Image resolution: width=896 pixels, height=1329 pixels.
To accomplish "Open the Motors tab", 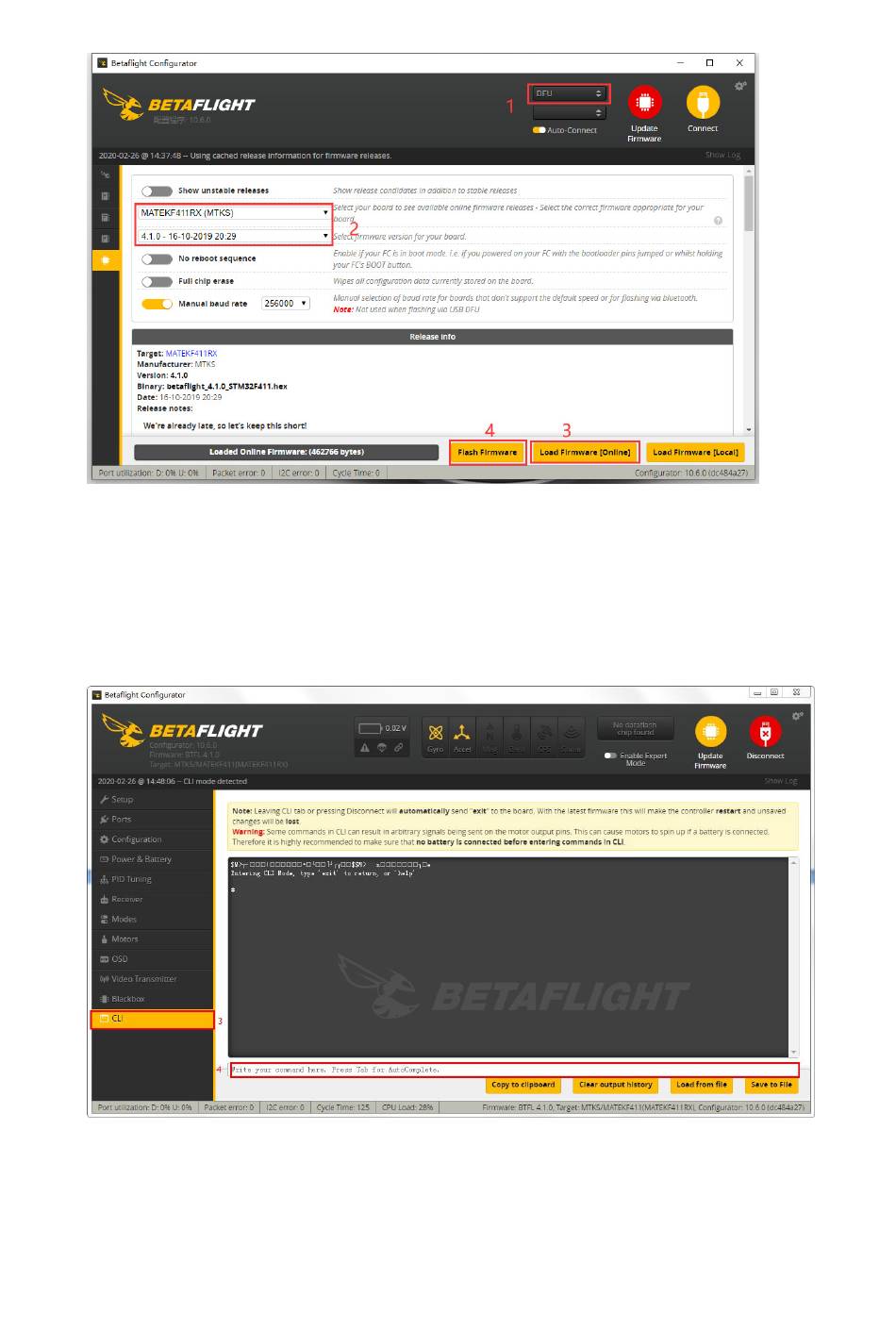I will pyautogui.click(x=153, y=939).
